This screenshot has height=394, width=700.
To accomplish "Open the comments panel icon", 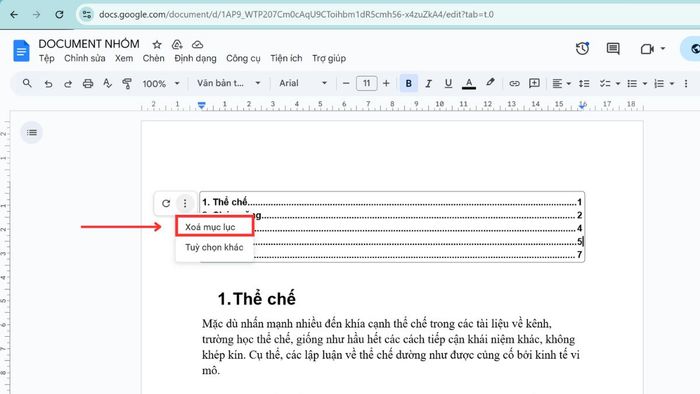I will coord(613,48).
